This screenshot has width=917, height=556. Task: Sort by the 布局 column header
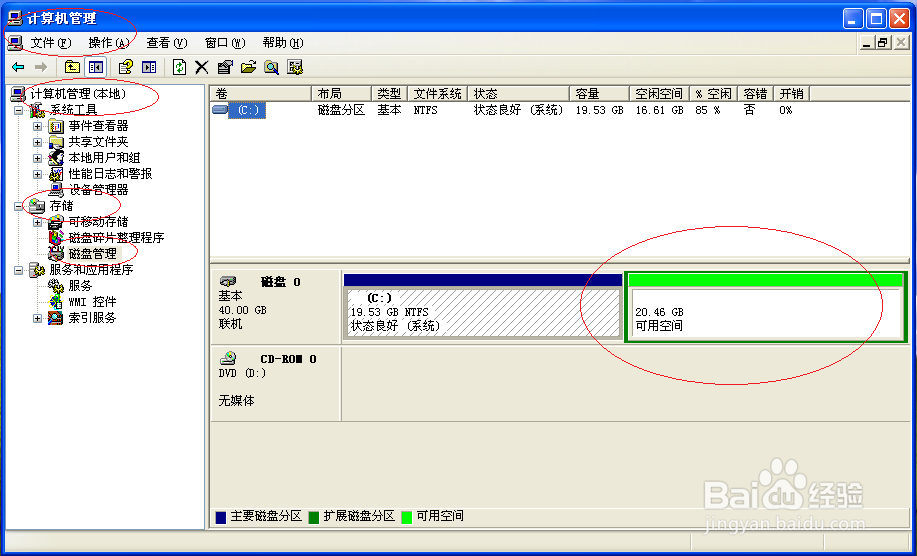pos(342,94)
